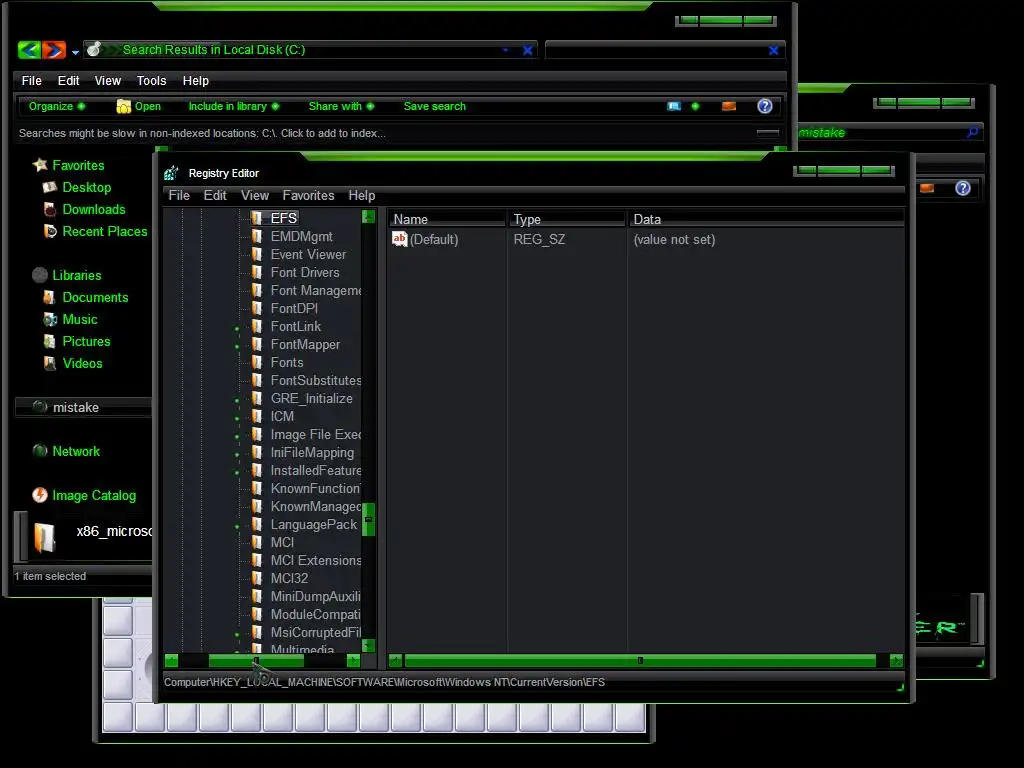Open Explorer help question mark icon
This screenshot has width=1024, height=768.
(765, 106)
